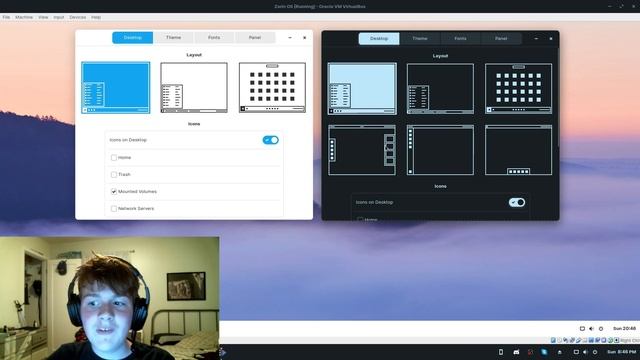Image resolution: width=640 pixels, height=360 pixels.
Task: Select Desktop tab in dark window
Action: (x=379, y=38)
